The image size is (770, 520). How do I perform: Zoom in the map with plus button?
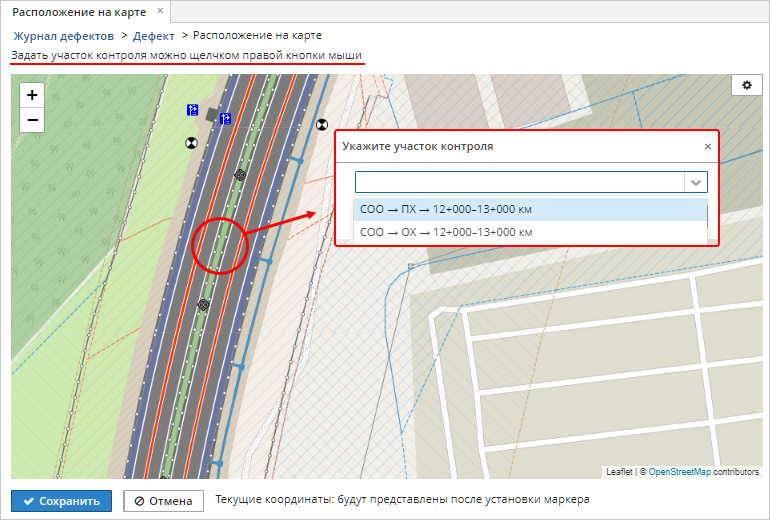pos(32,95)
